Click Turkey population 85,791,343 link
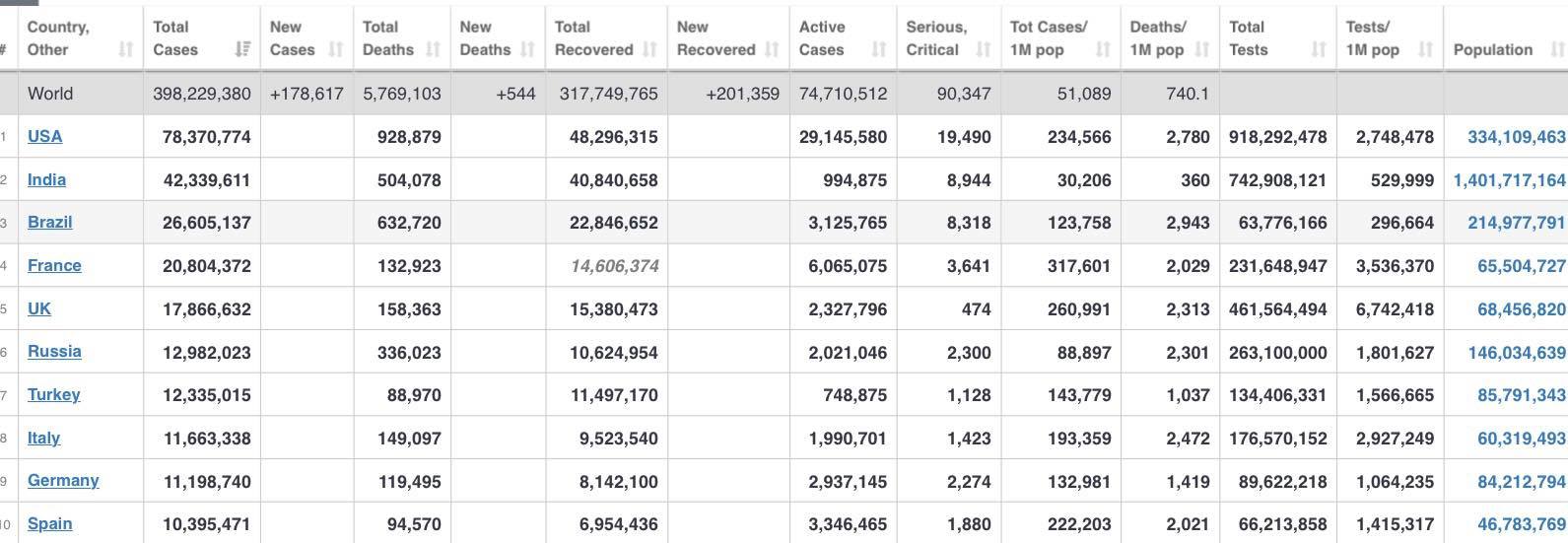Viewport: 1568px width, 543px height. [1521, 395]
